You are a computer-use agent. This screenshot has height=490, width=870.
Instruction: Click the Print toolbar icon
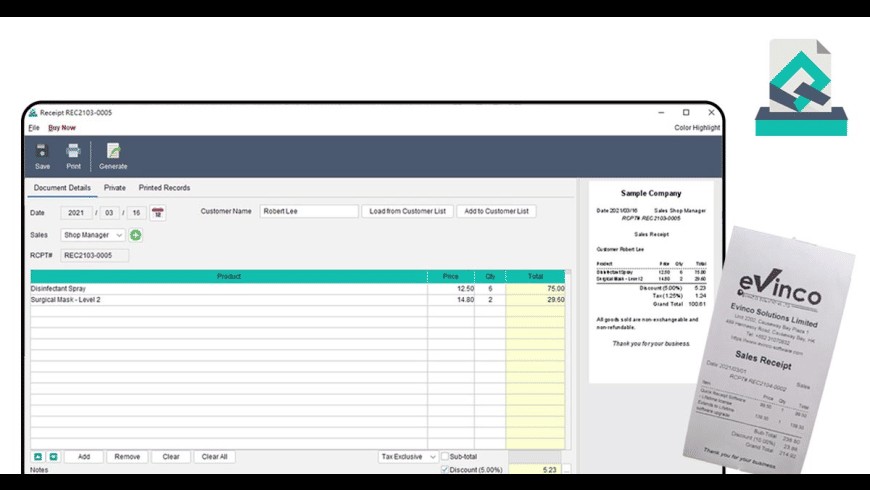coord(73,156)
